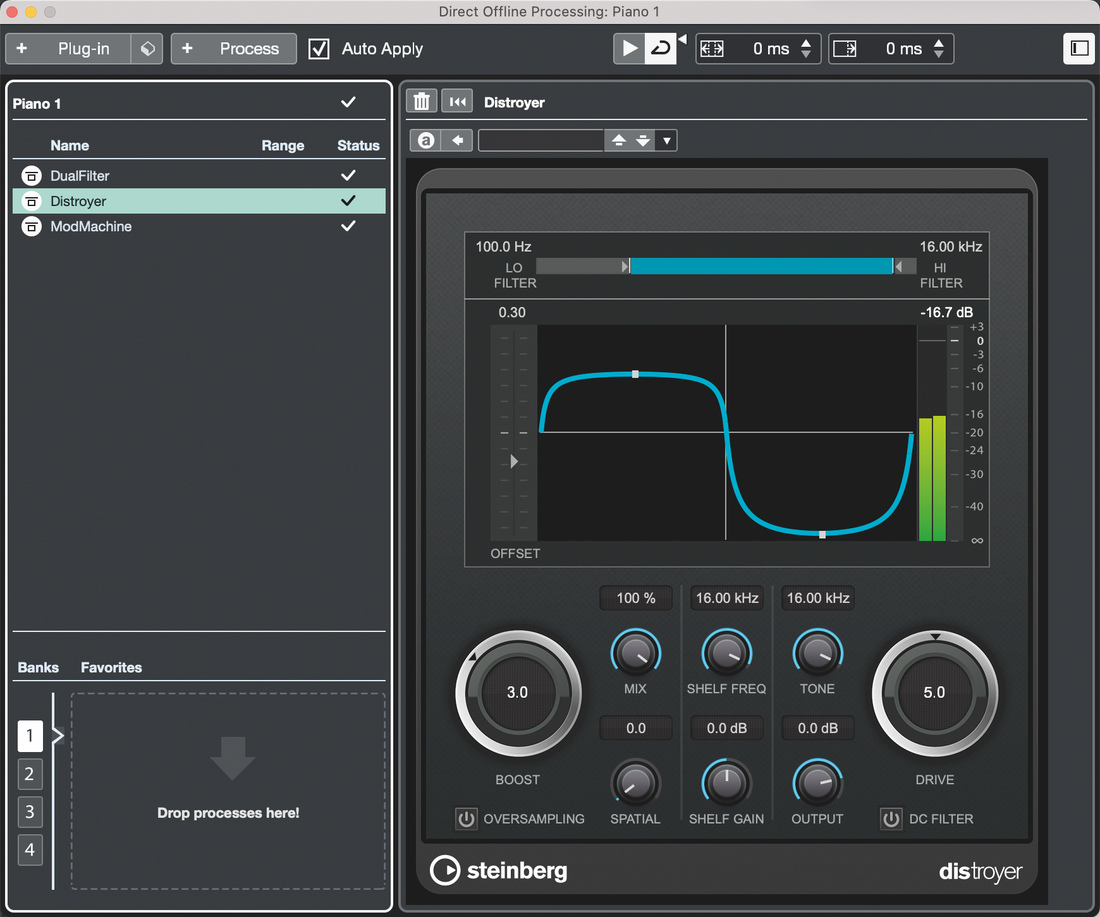
Task: Click the Tone knob
Action: 817,652
